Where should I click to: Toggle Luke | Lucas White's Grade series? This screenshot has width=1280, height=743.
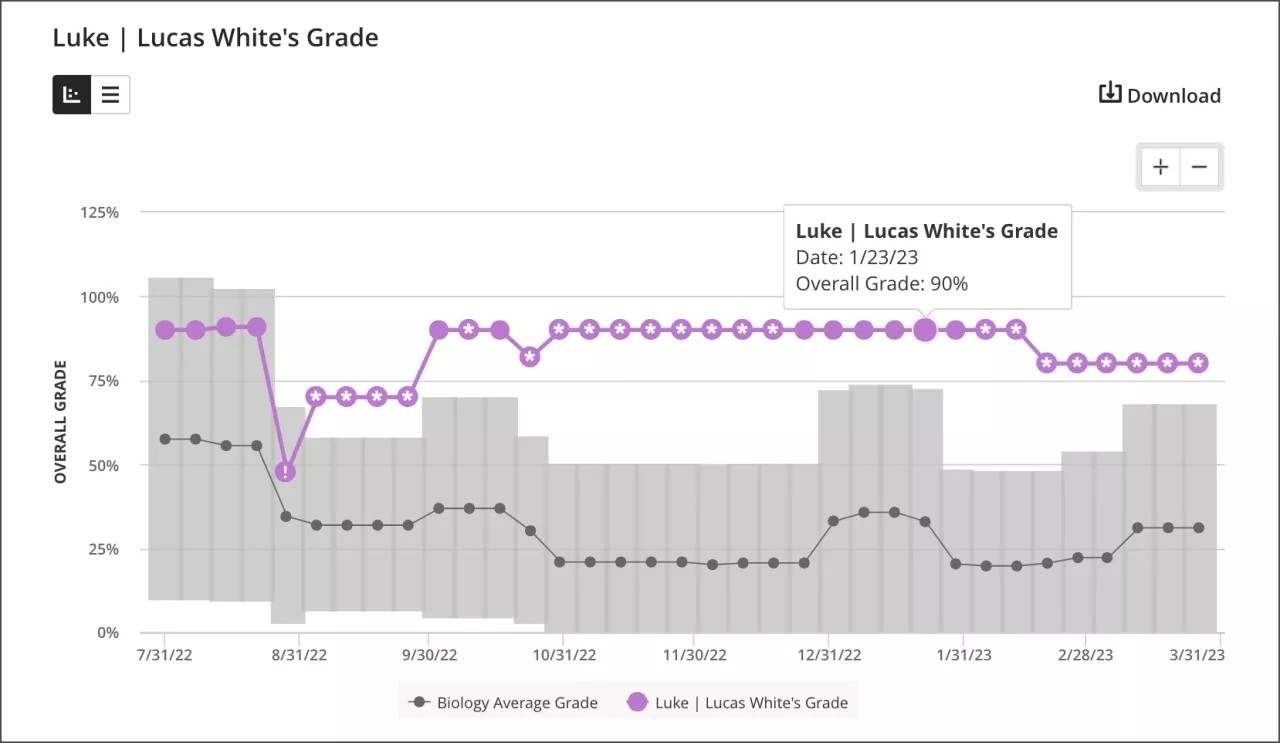(737, 702)
